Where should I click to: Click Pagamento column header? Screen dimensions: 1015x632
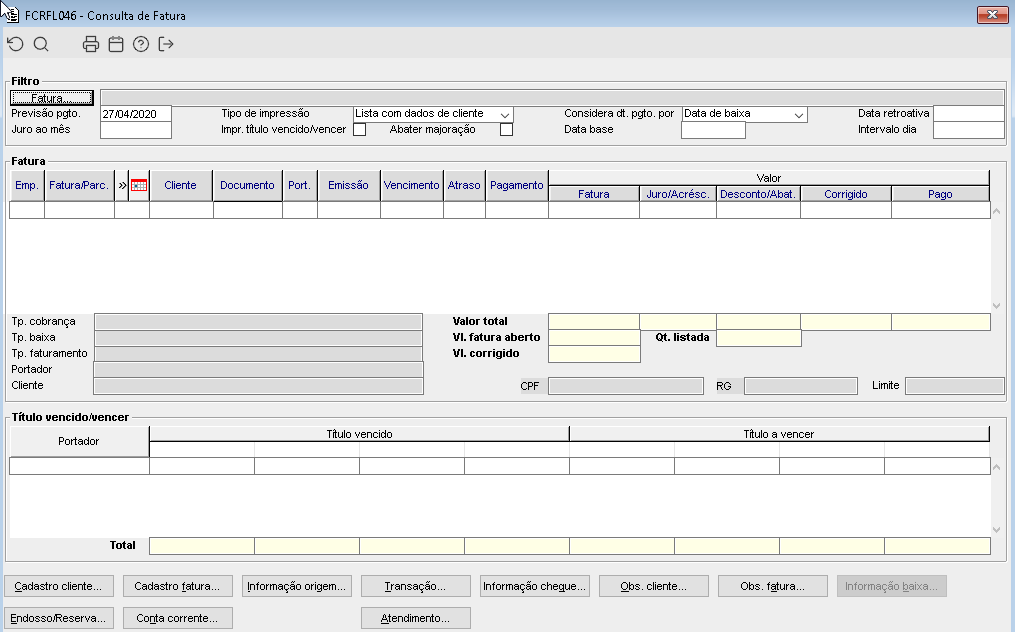(x=517, y=185)
